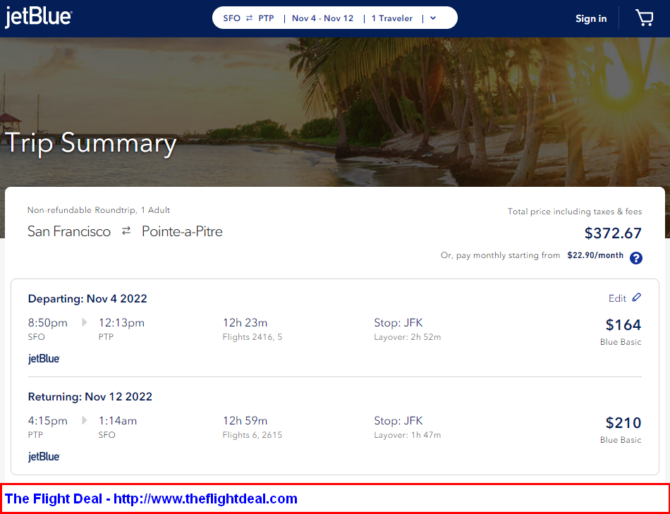
Task: Click the $22.90/month text
Action: click(x=595, y=256)
